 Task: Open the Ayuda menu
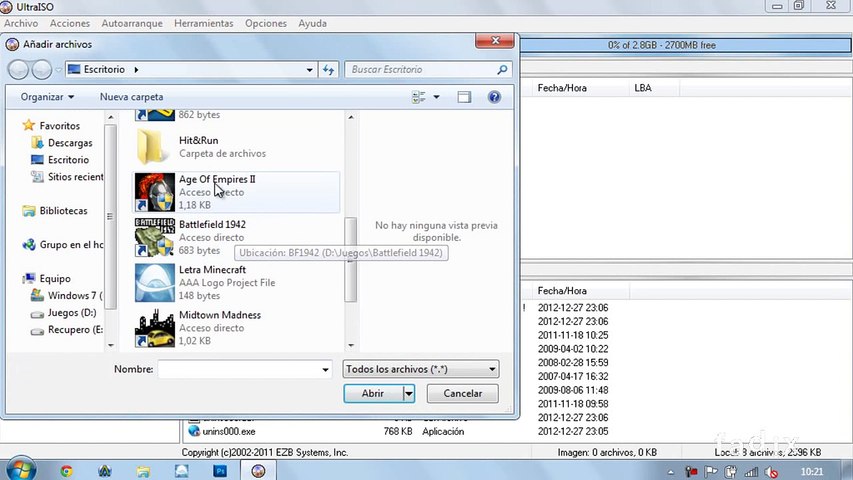(x=312, y=23)
